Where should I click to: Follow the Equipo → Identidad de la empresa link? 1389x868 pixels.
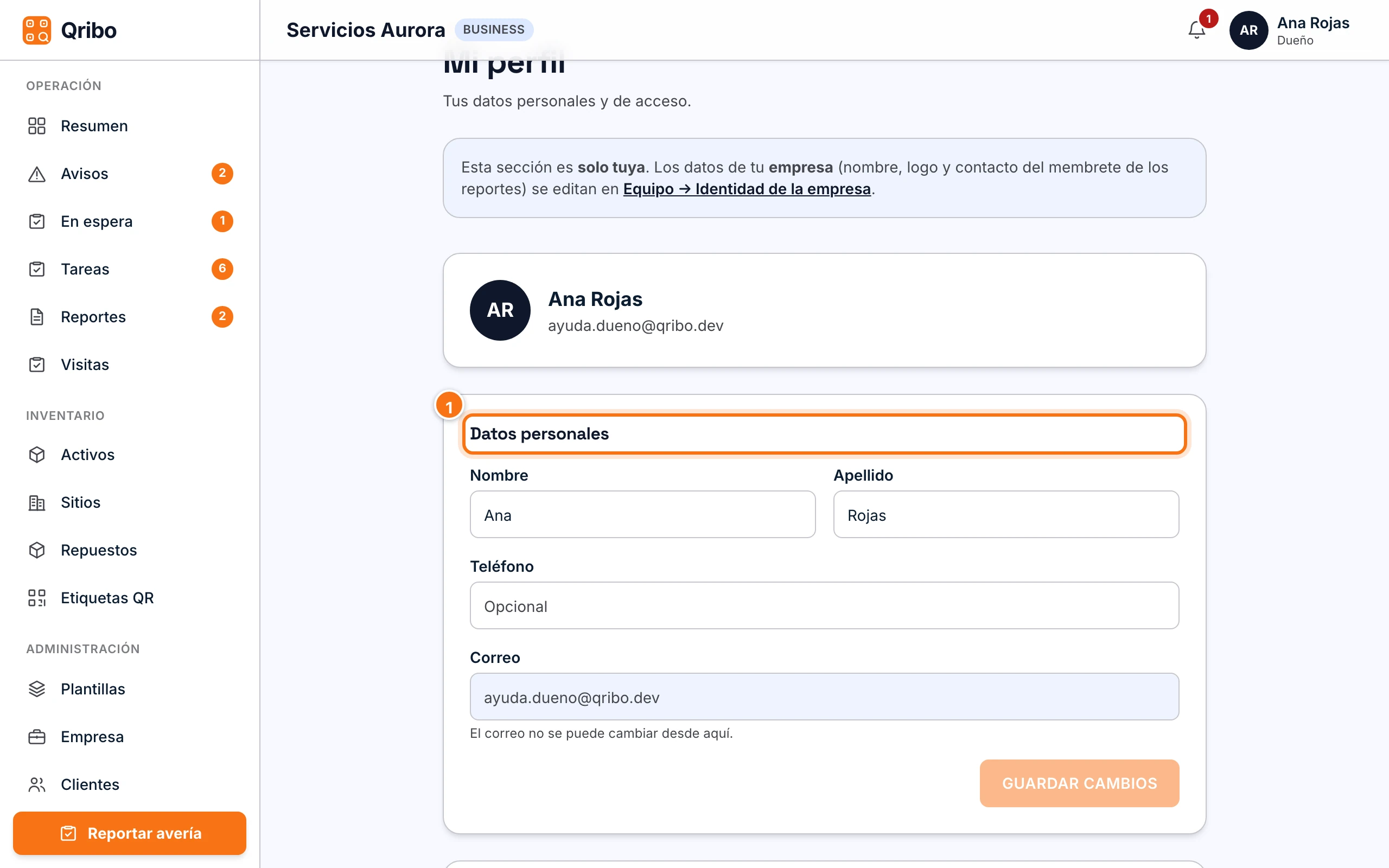point(747,189)
